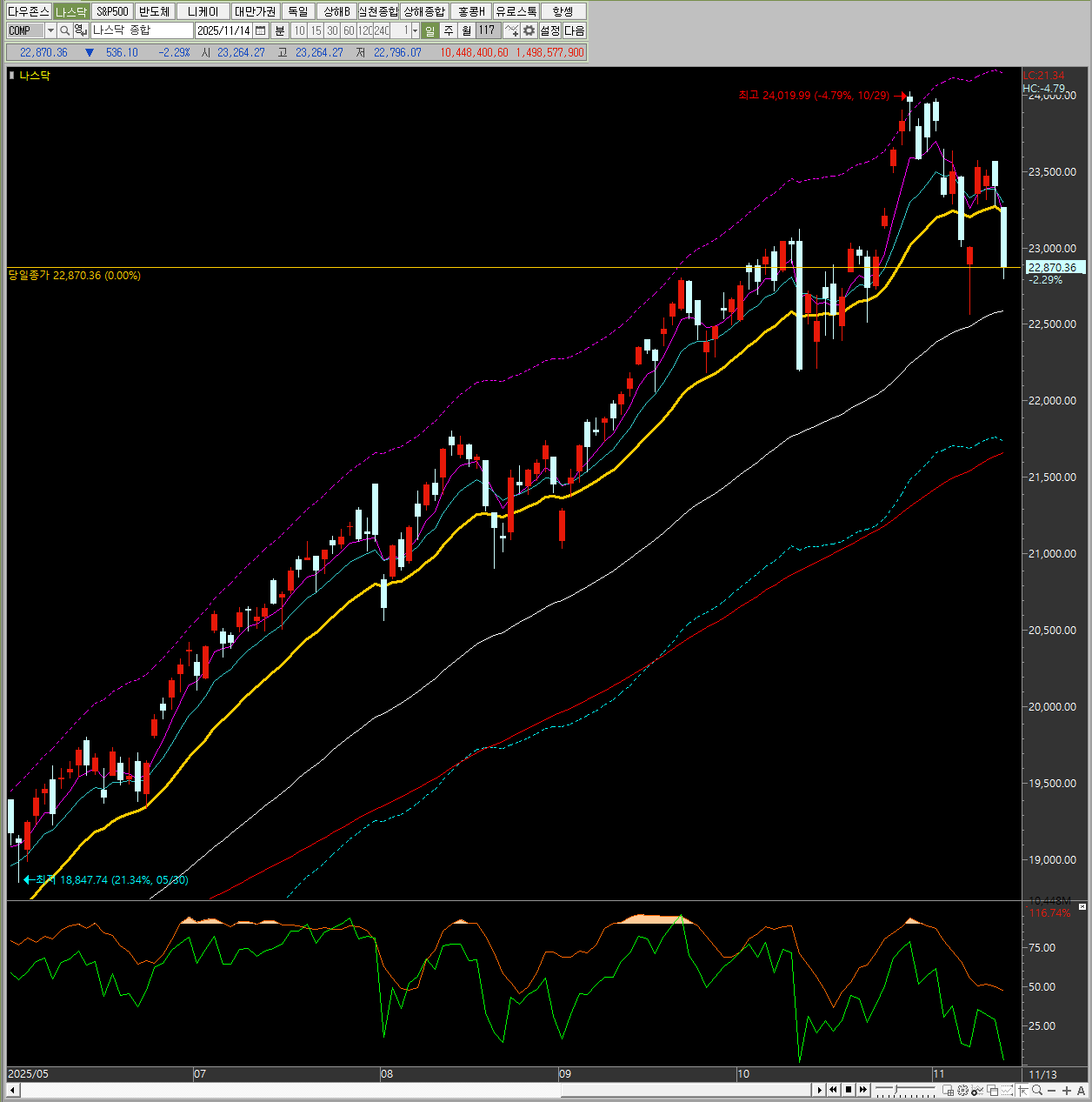1092x1102 pixels.
Task: Click the add-indicator chart icon in toolbar
Action: [512, 30]
